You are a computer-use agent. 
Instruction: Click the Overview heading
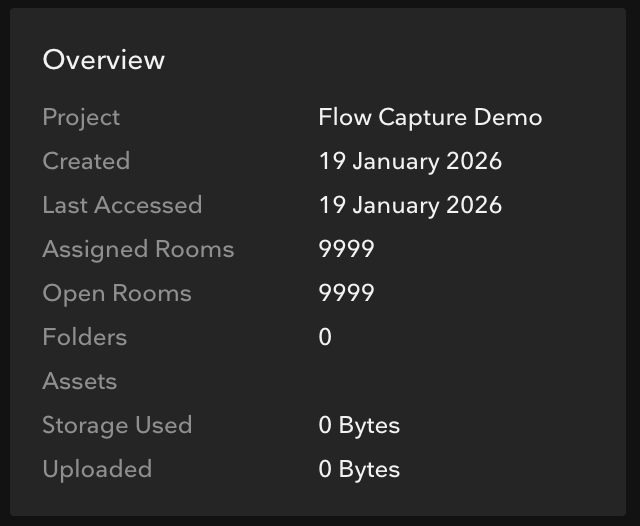point(104,60)
